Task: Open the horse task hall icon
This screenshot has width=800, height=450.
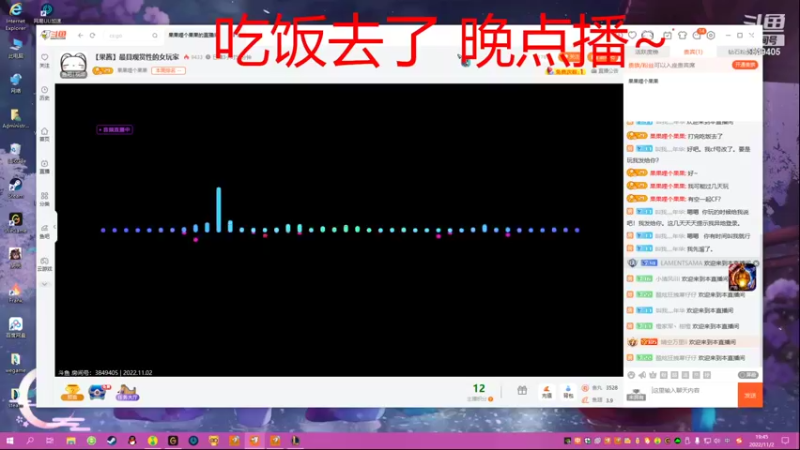Action: 127,392
